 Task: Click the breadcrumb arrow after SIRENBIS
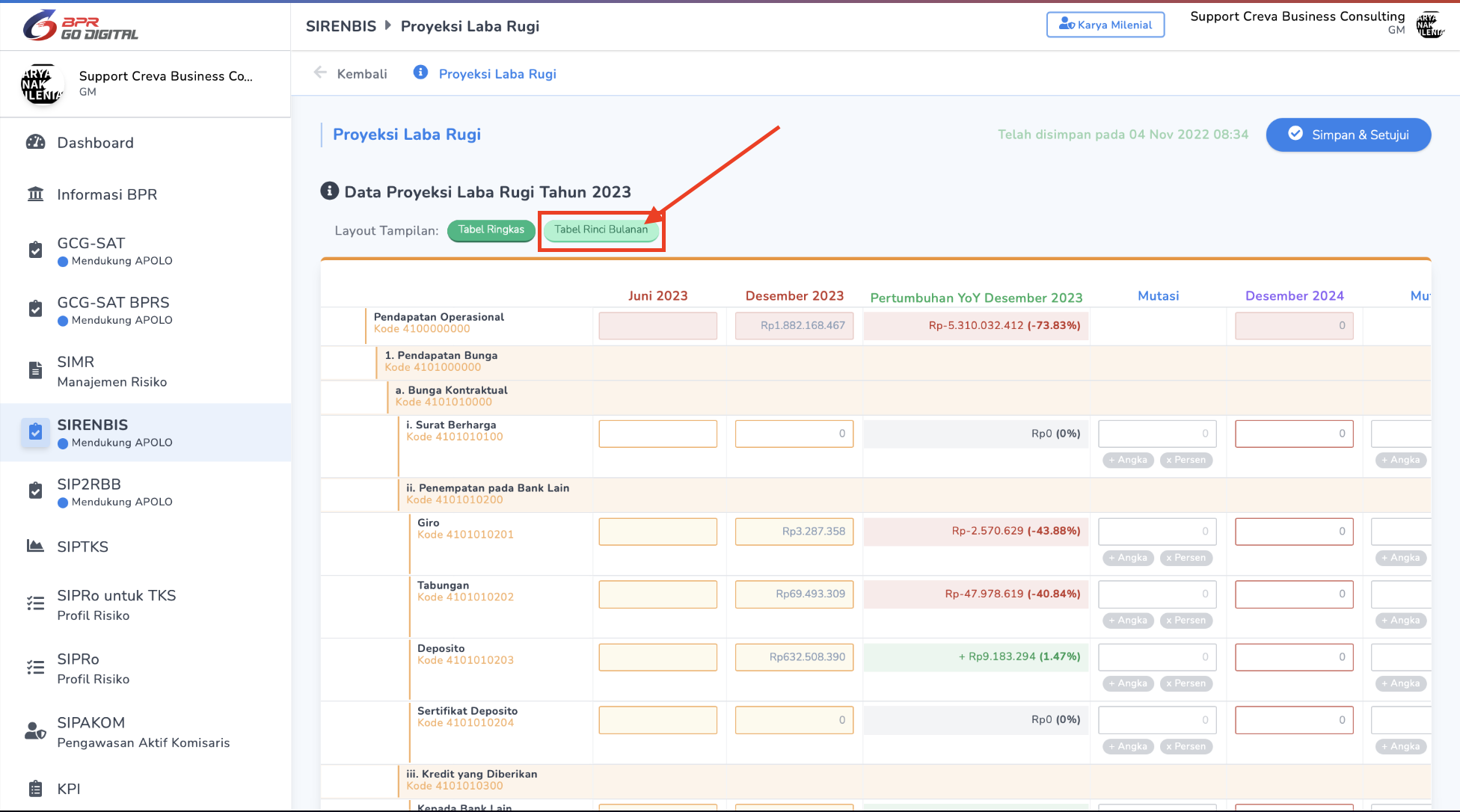click(388, 25)
